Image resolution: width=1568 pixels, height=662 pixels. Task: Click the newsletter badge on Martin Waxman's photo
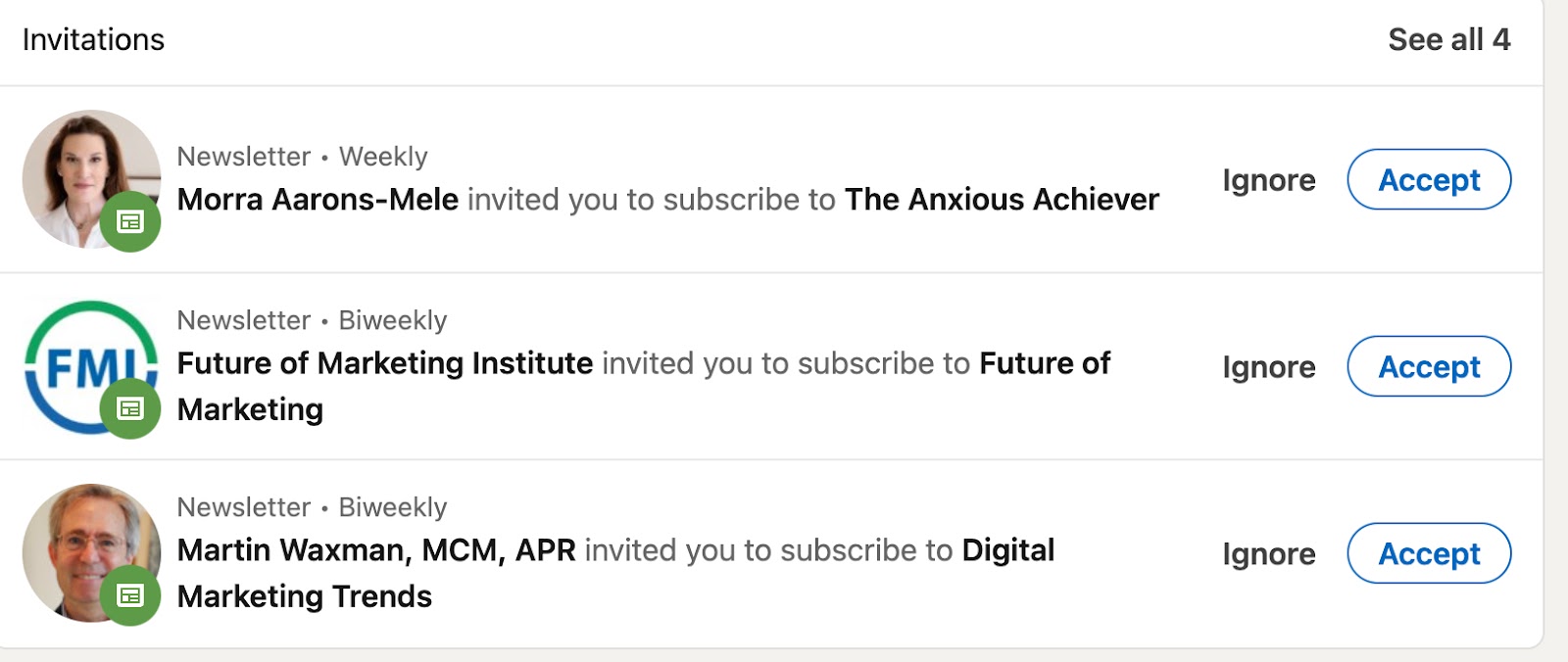[130, 595]
